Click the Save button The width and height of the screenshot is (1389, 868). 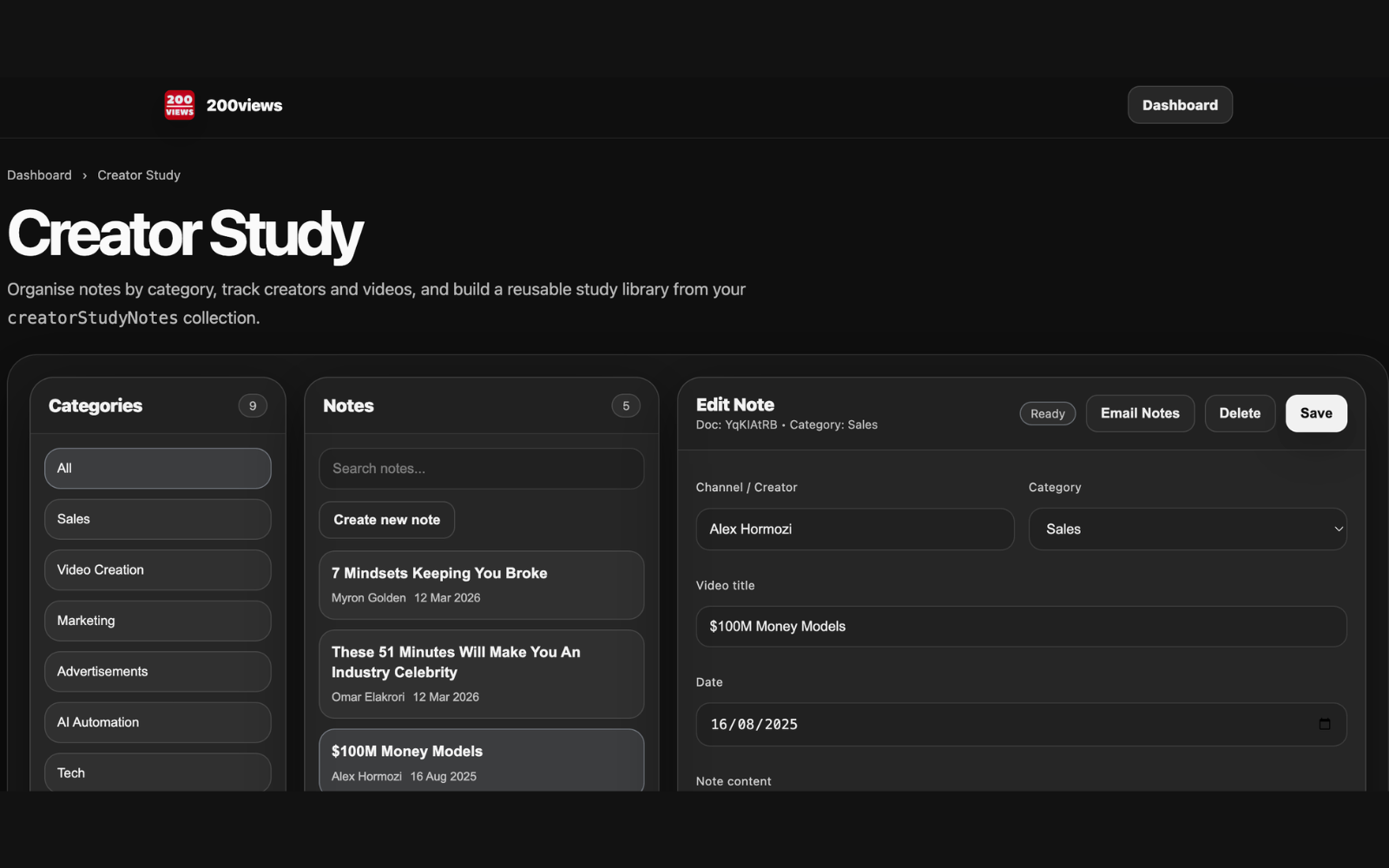(1316, 413)
